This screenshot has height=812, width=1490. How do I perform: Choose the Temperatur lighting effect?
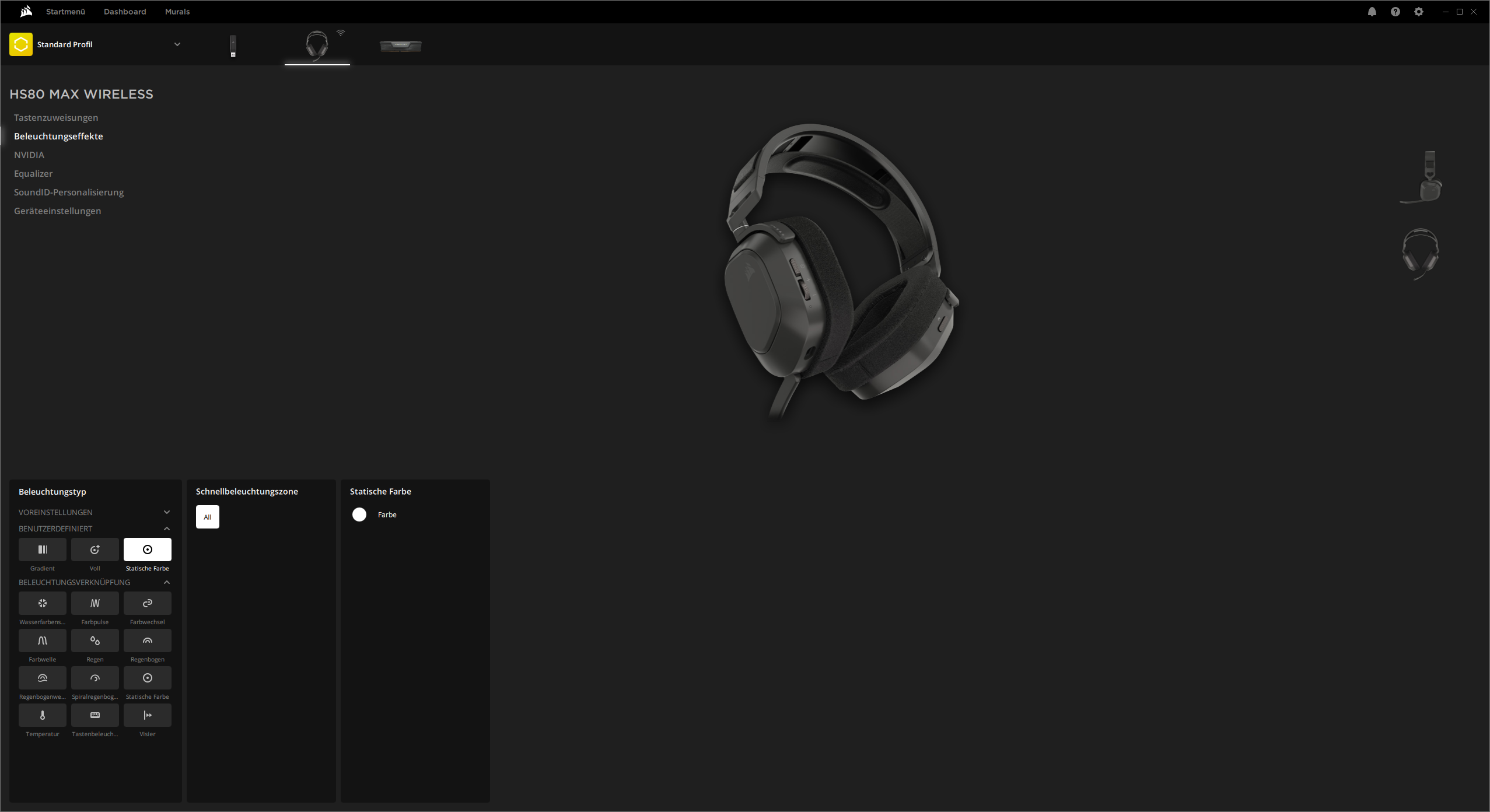[x=42, y=715]
